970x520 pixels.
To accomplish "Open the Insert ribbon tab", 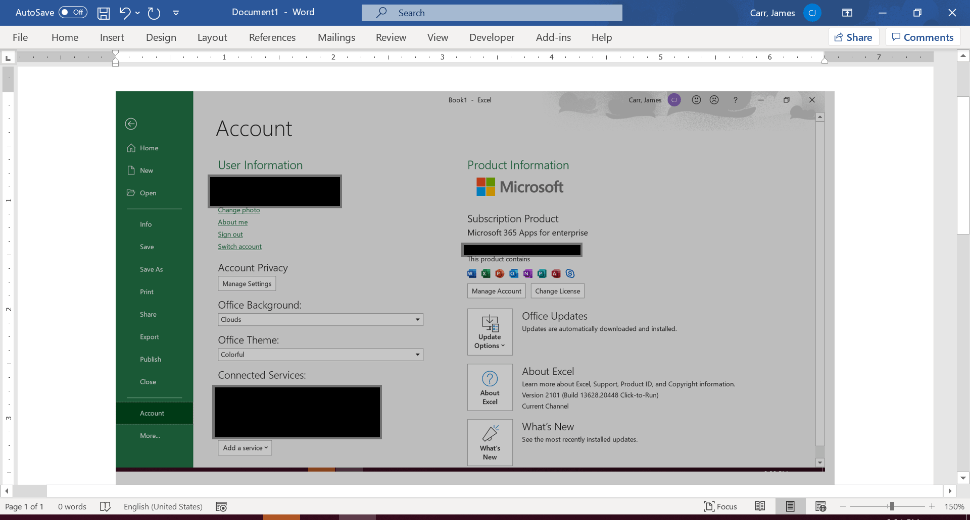I will [112, 37].
